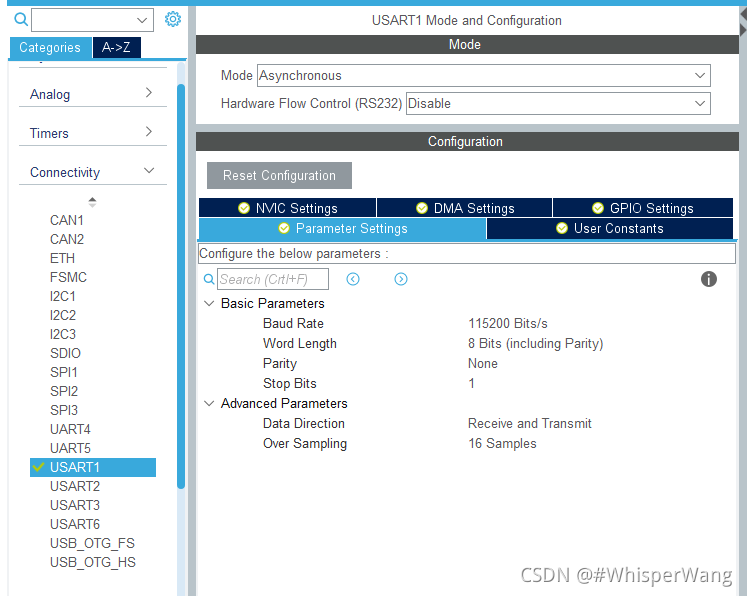Switch to the A->Z tab
This screenshot has height=596, width=747.
117,48
